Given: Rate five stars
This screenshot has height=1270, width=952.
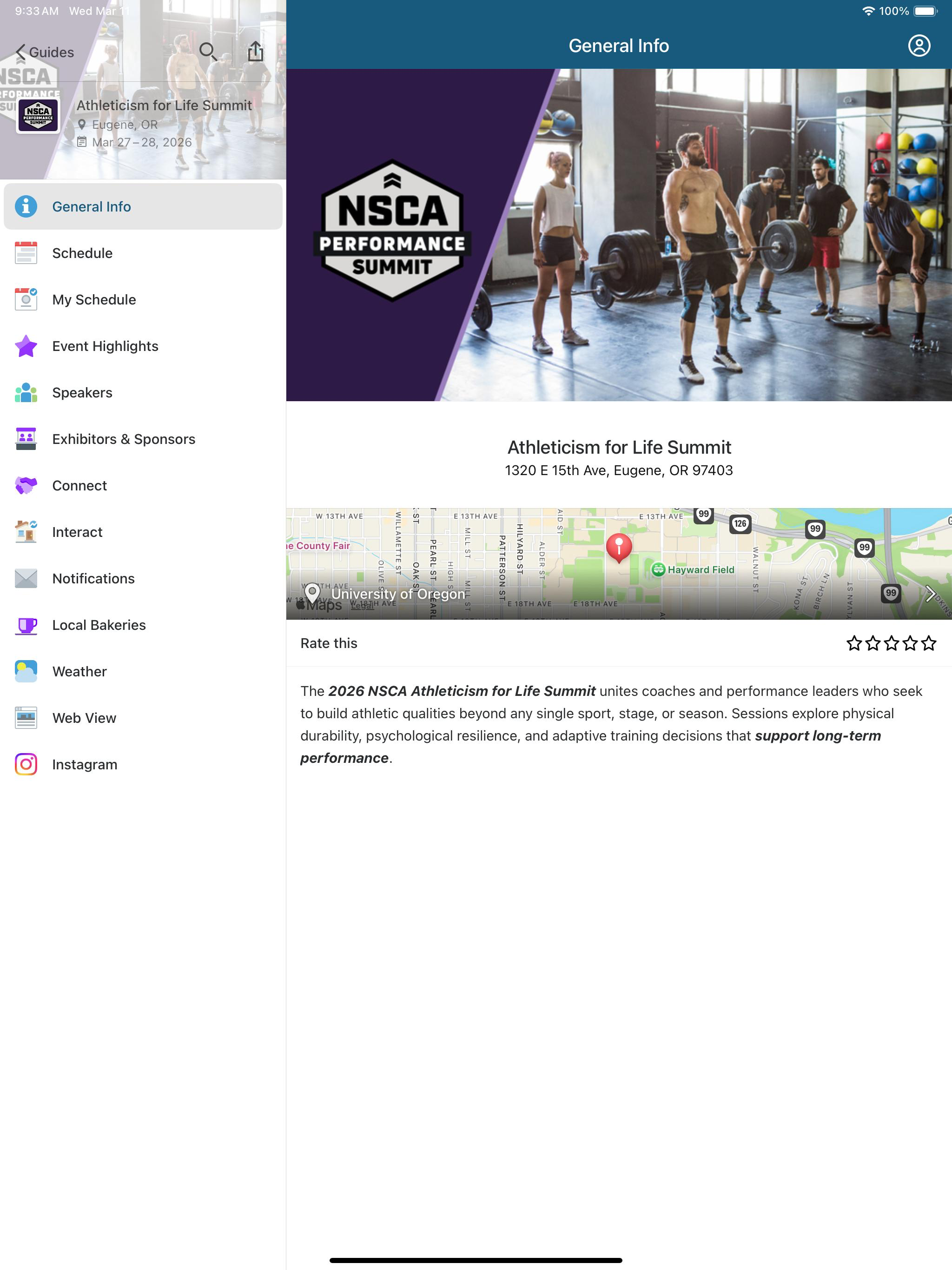Looking at the screenshot, I should click(x=928, y=643).
